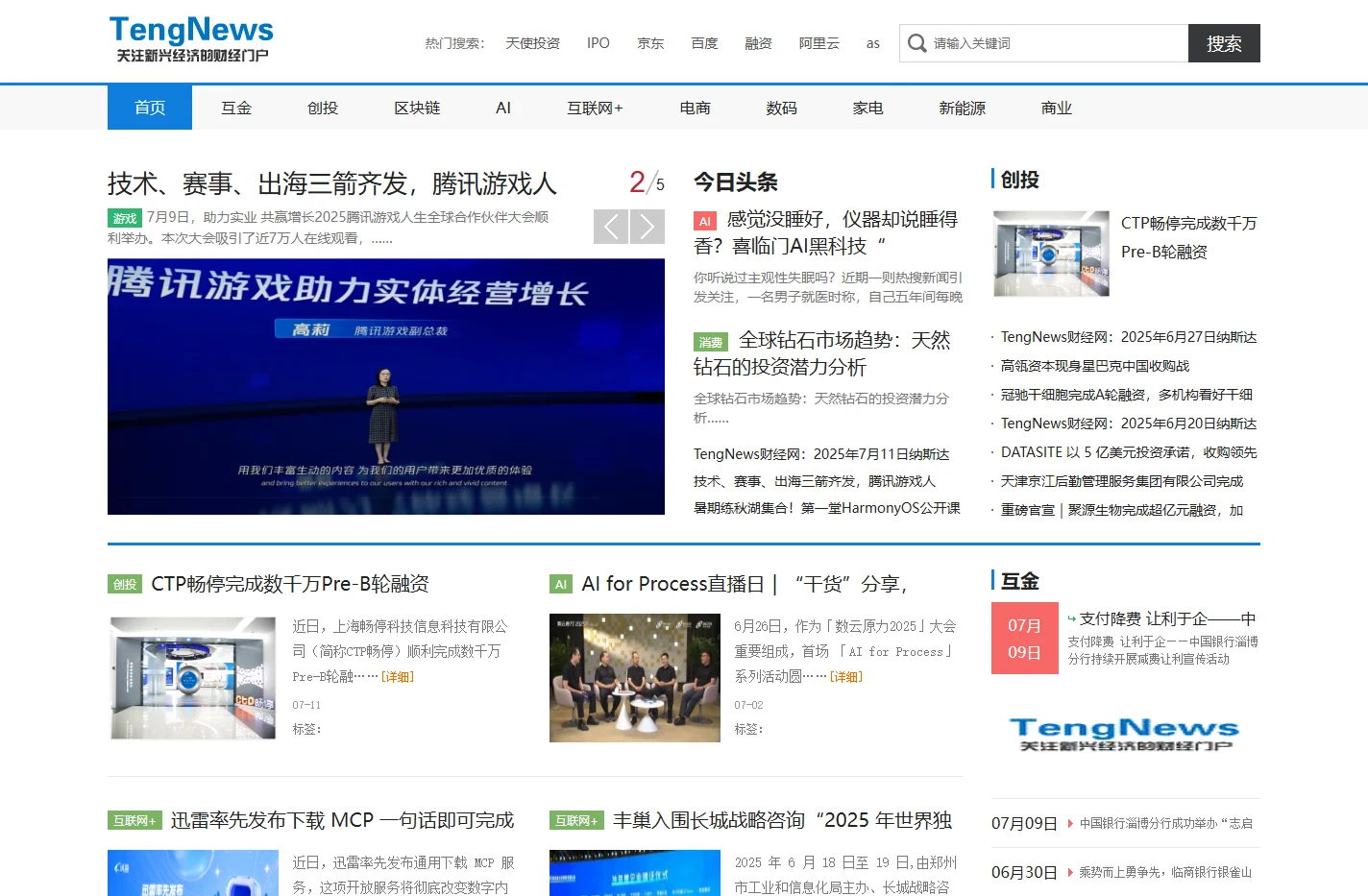Open the link TengNews财经网:2025年7月11日纳斯达
The image size is (1368, 896).
click(821, 454)
